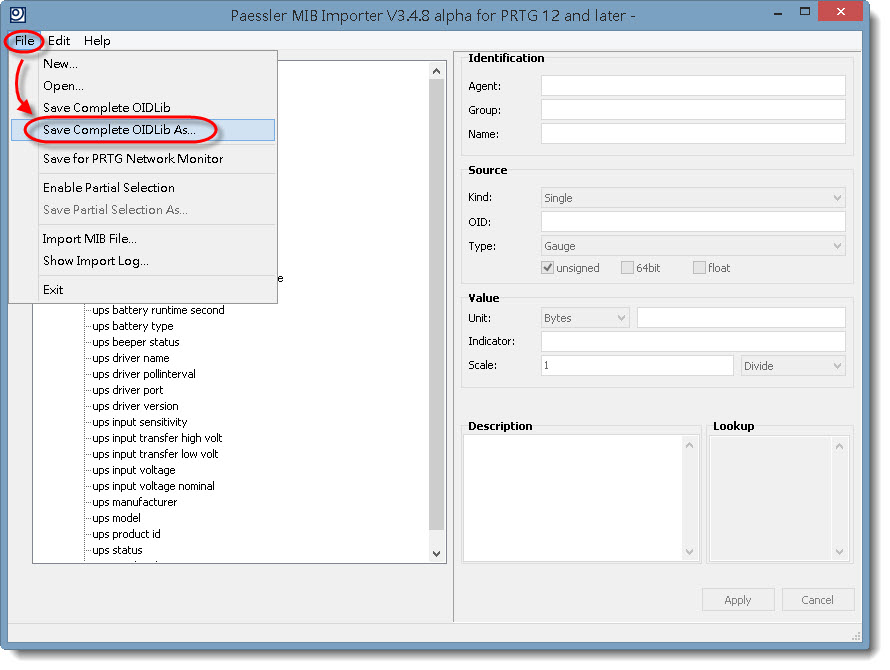Select 'ups input transfer low volt' item
This screenshot has height=670, width=890.
[x=155, y=454]
